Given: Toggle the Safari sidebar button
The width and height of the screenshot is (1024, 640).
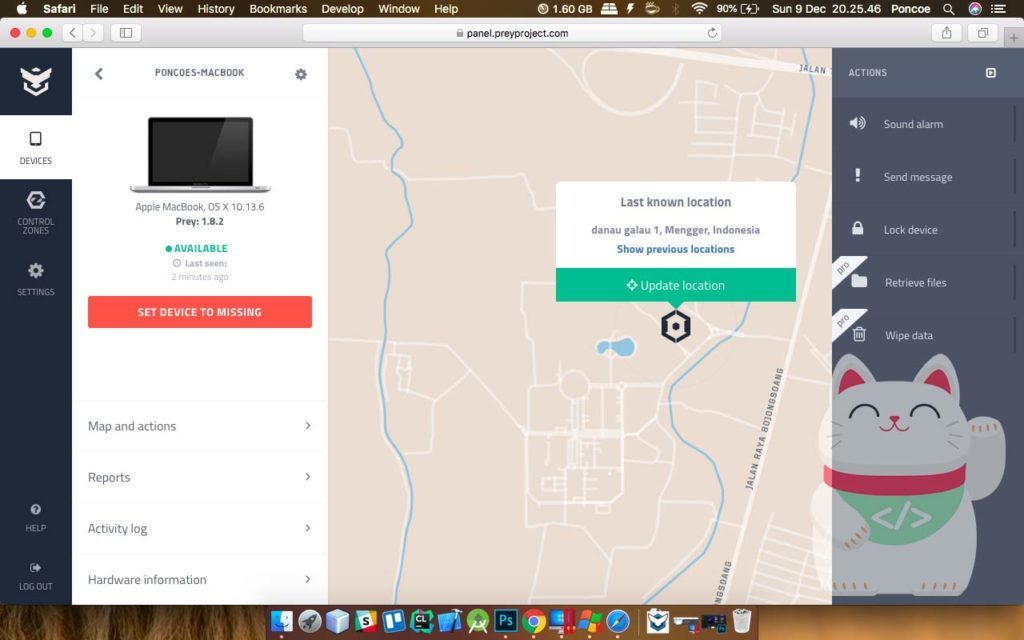Looking at the screenshot, I should click(126, 33).
